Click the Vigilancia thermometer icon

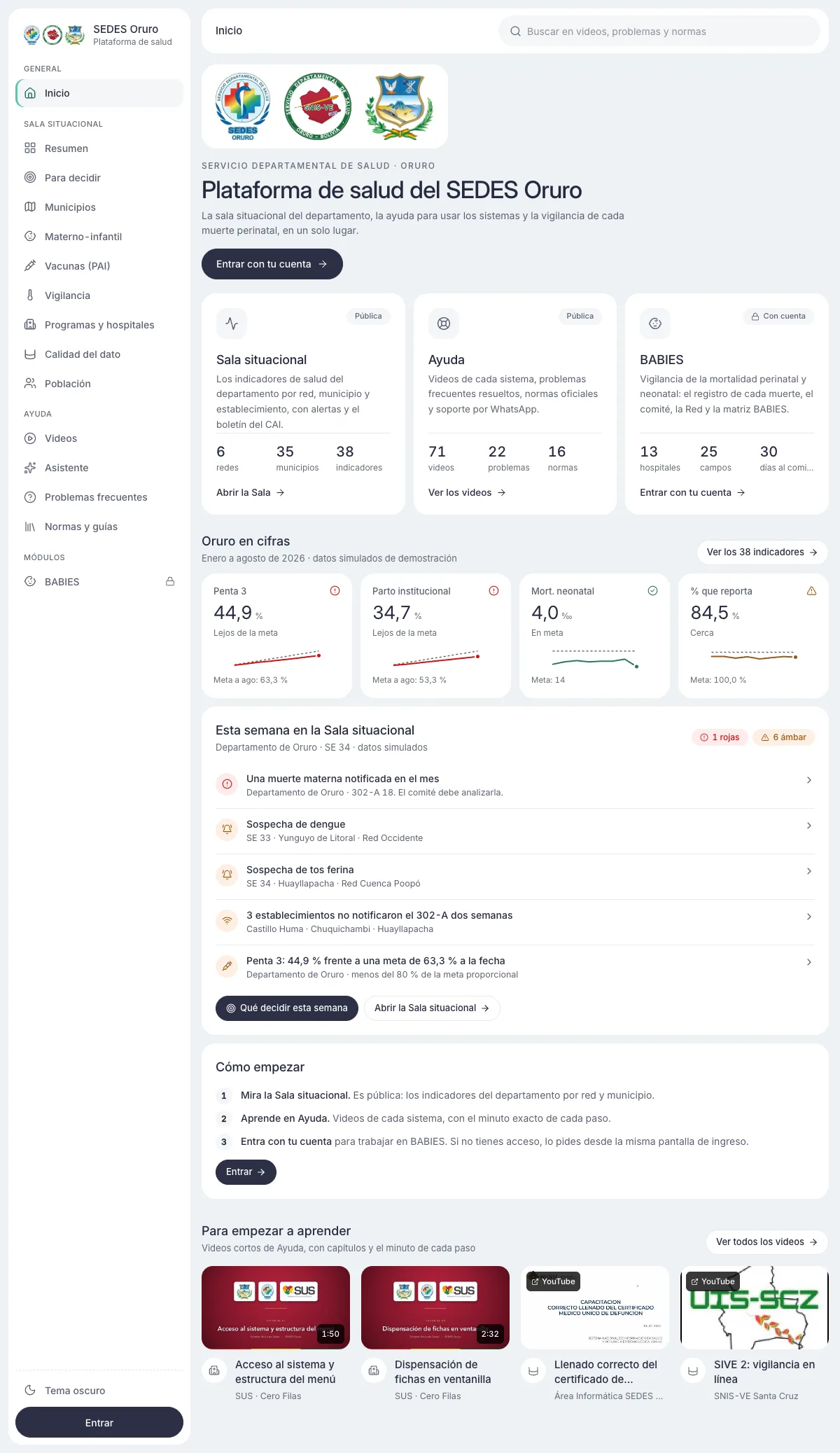tap(30, 295)
